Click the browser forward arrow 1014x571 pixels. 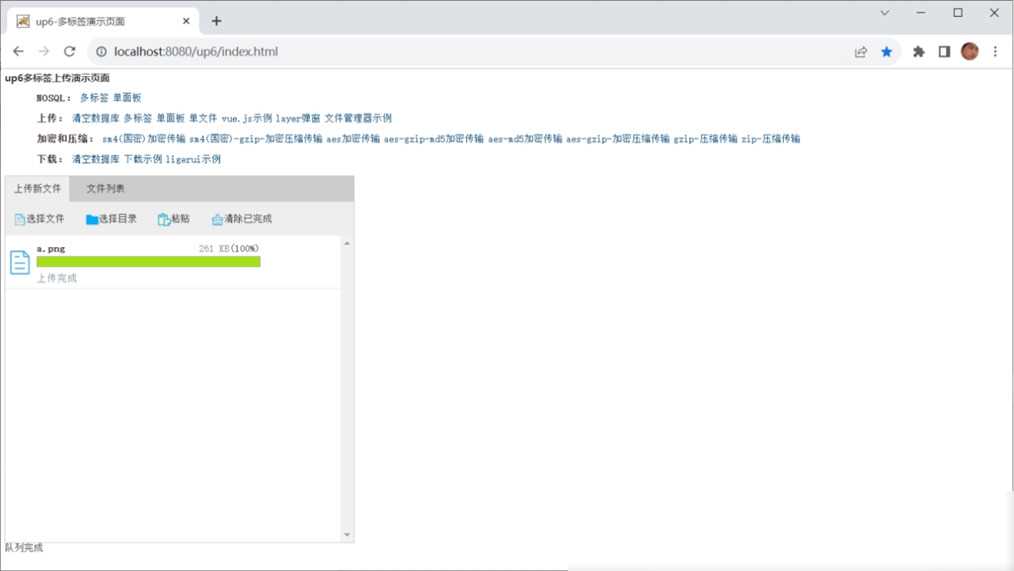tap(43, 51)
